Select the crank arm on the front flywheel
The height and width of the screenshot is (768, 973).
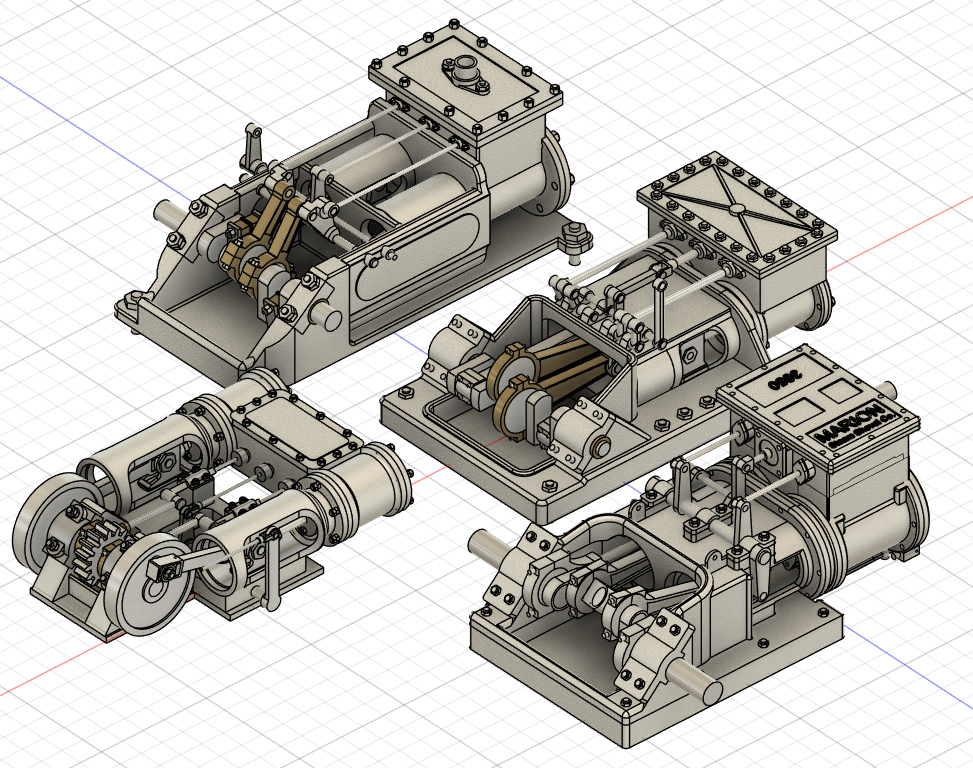186,564
